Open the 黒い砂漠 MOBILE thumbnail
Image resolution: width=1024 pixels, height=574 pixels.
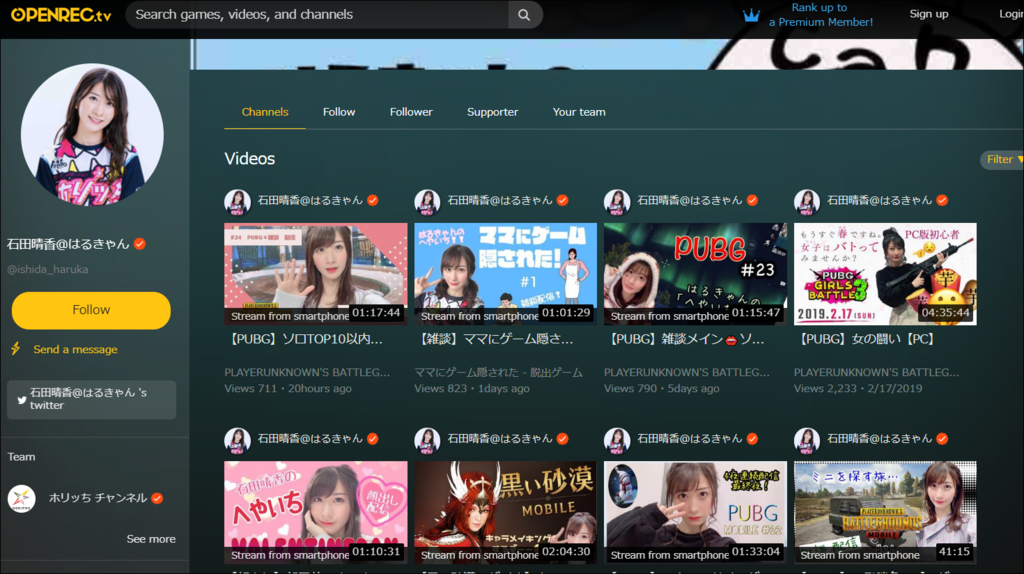tap(505, 513)
